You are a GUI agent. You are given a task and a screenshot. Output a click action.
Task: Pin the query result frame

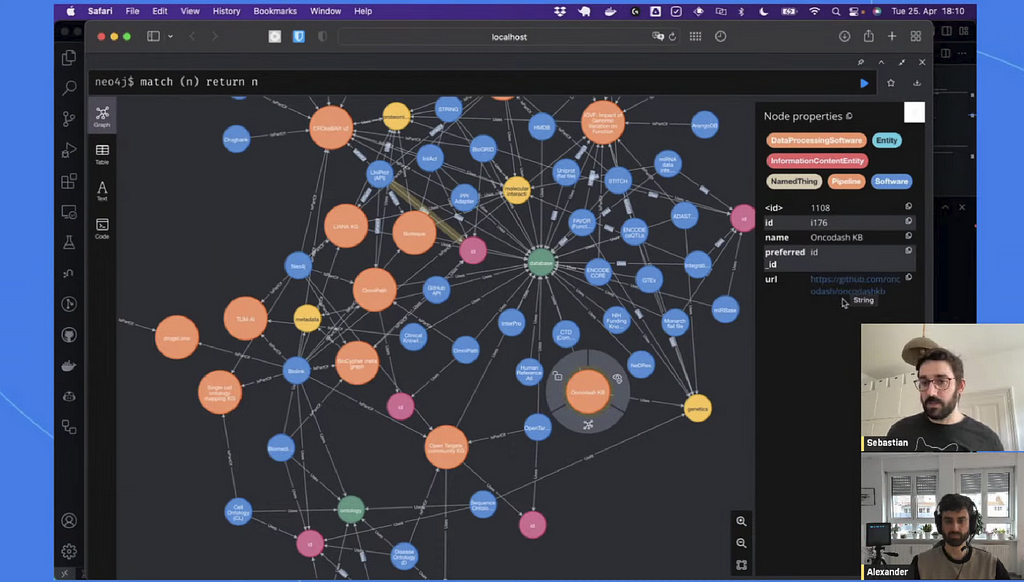(861, 62)
